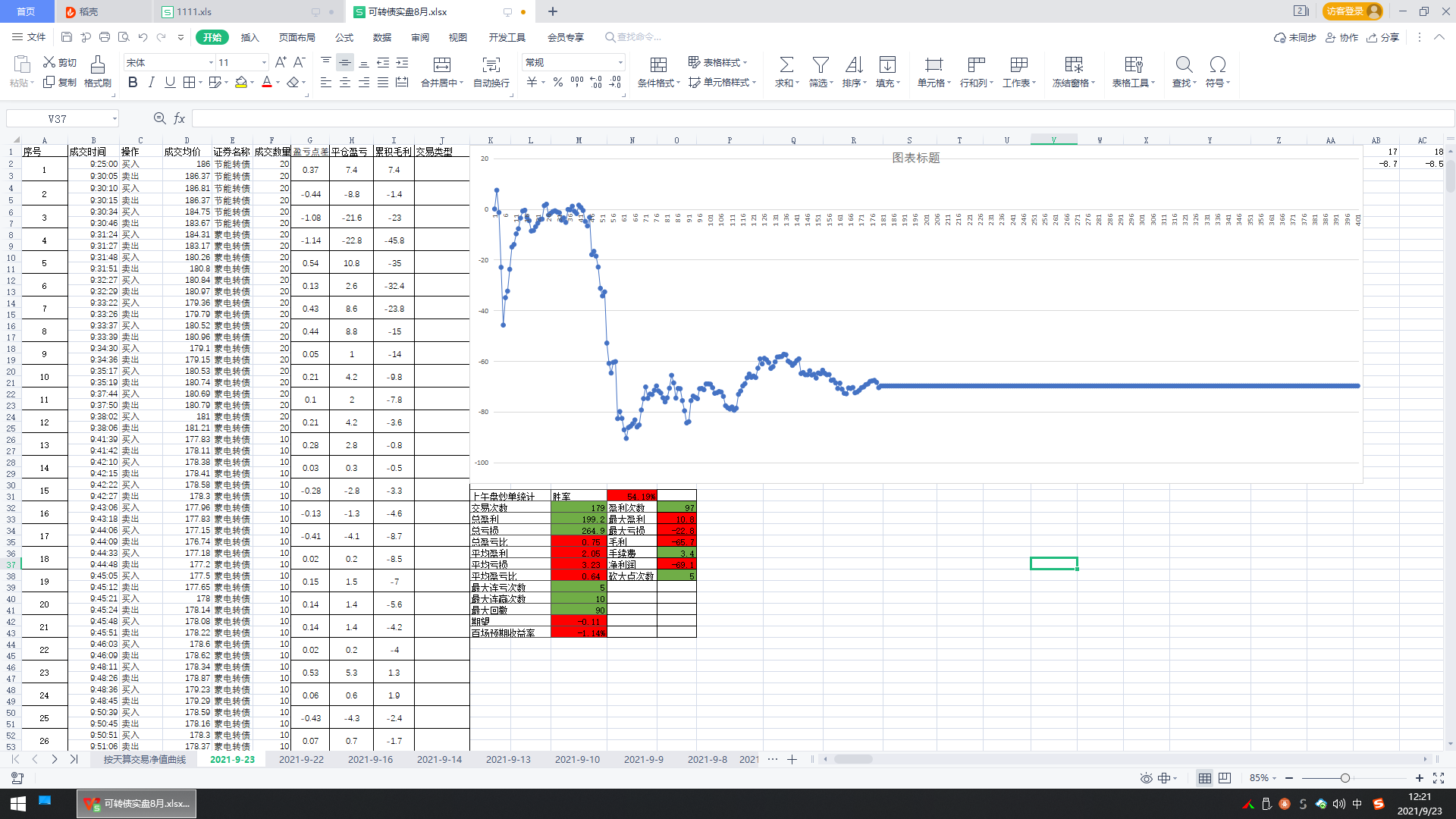Increase decimal places

coord(596,82)
